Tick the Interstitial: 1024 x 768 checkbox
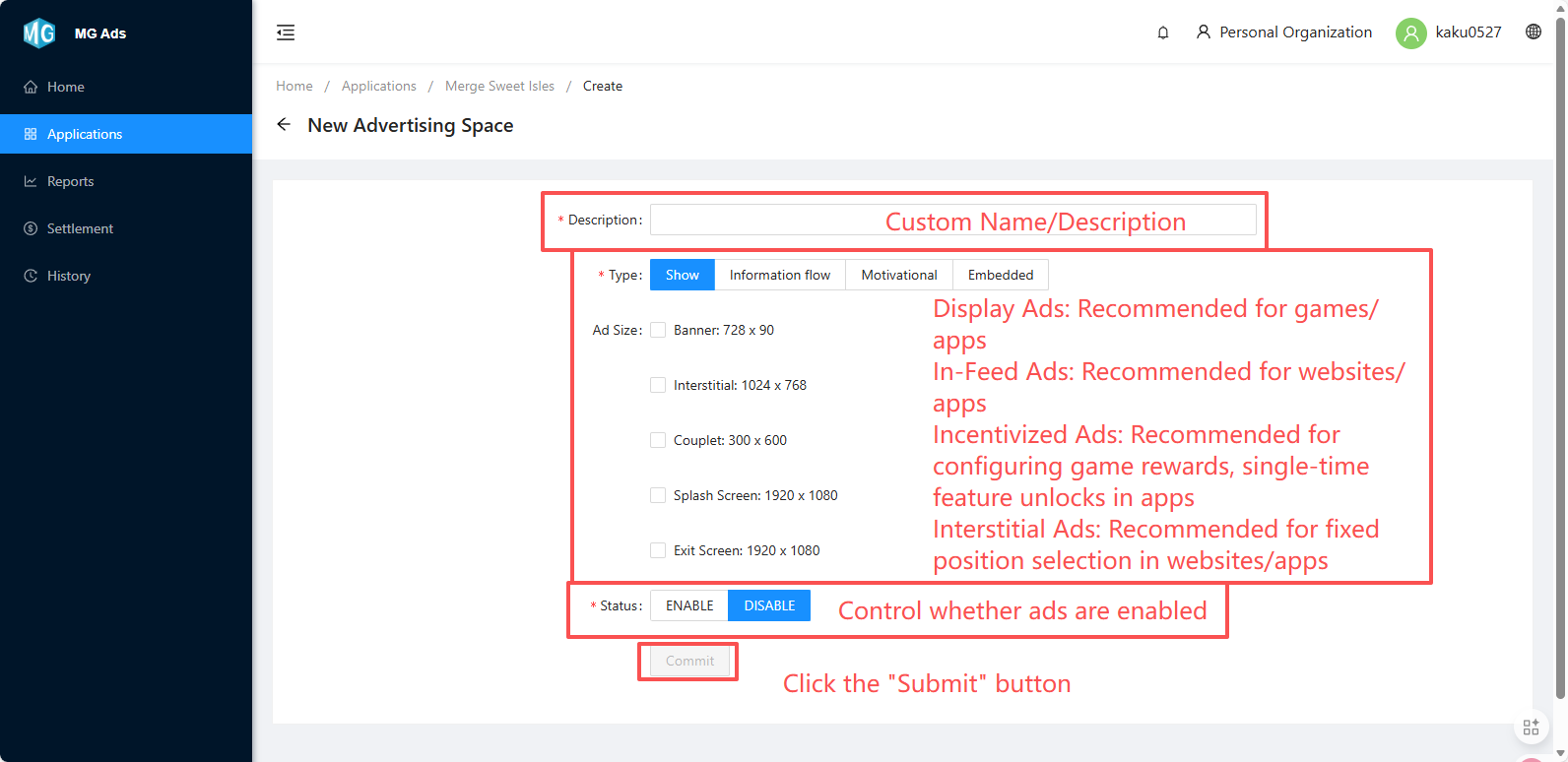The image size is (1568, 762). [x=658, y=385]
